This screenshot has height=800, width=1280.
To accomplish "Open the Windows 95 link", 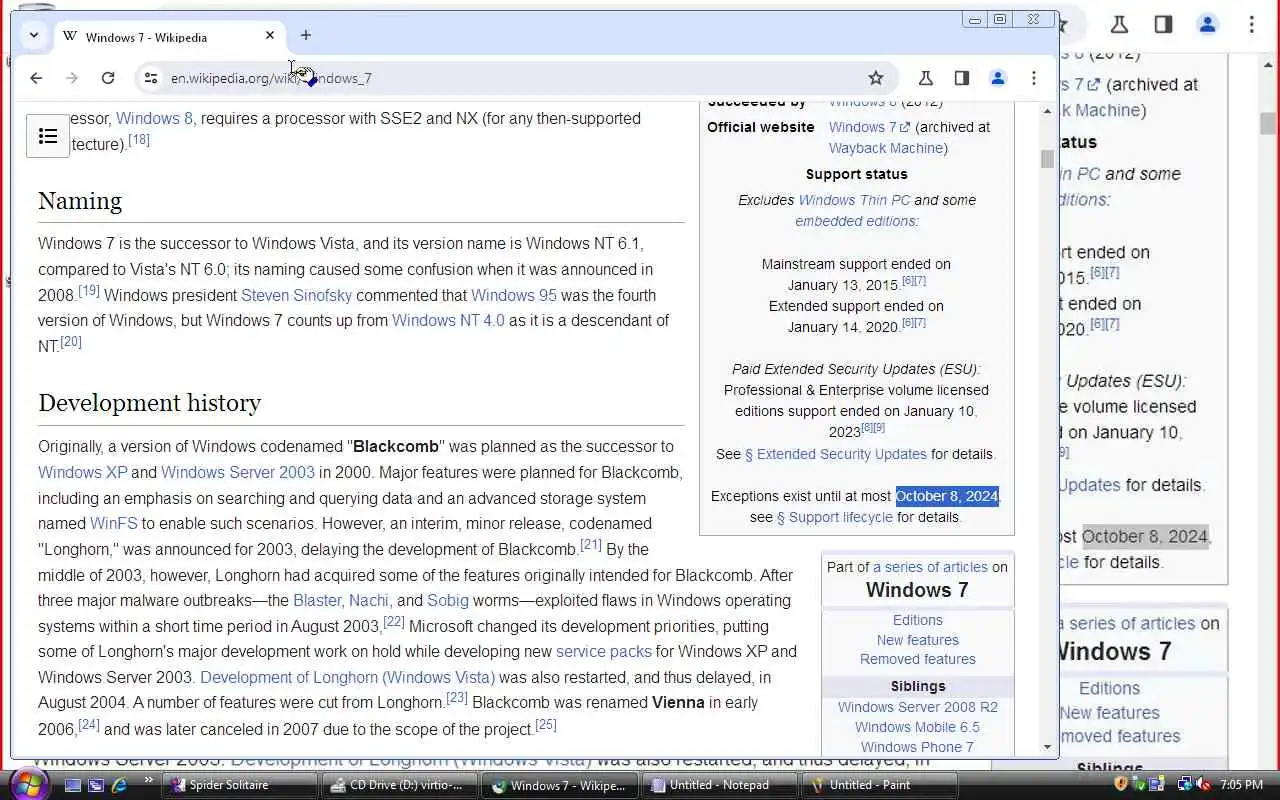I will point(514,295).
